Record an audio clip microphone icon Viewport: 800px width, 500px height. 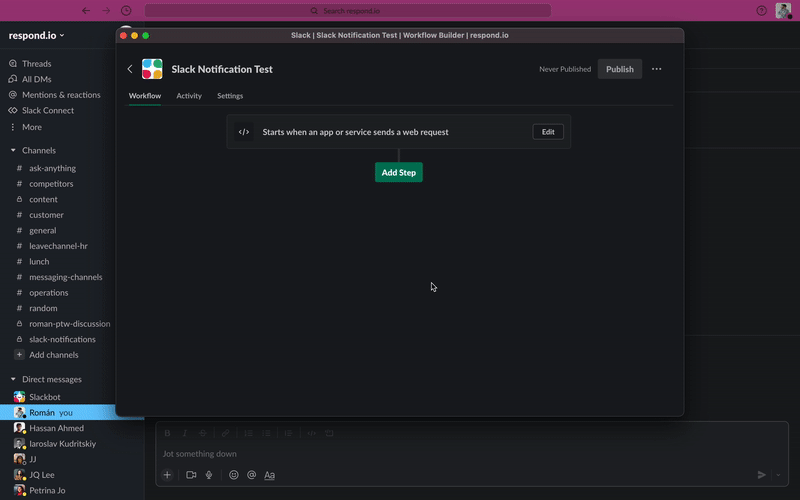pos(209,475)
